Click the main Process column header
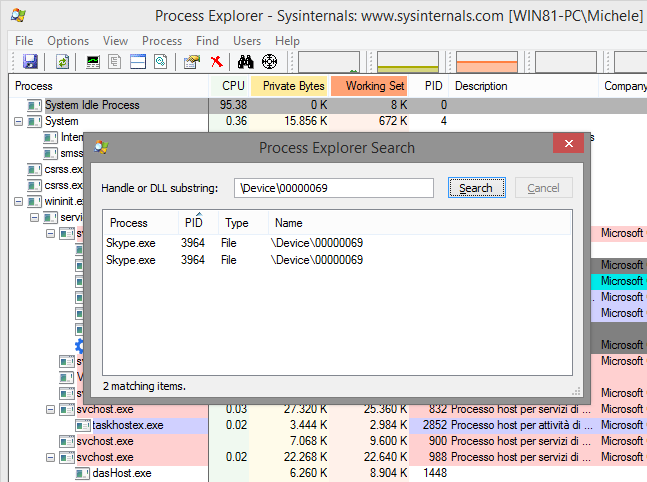This screenshot has height=482, width=647. pyautogui.click(x=109, y=86)
